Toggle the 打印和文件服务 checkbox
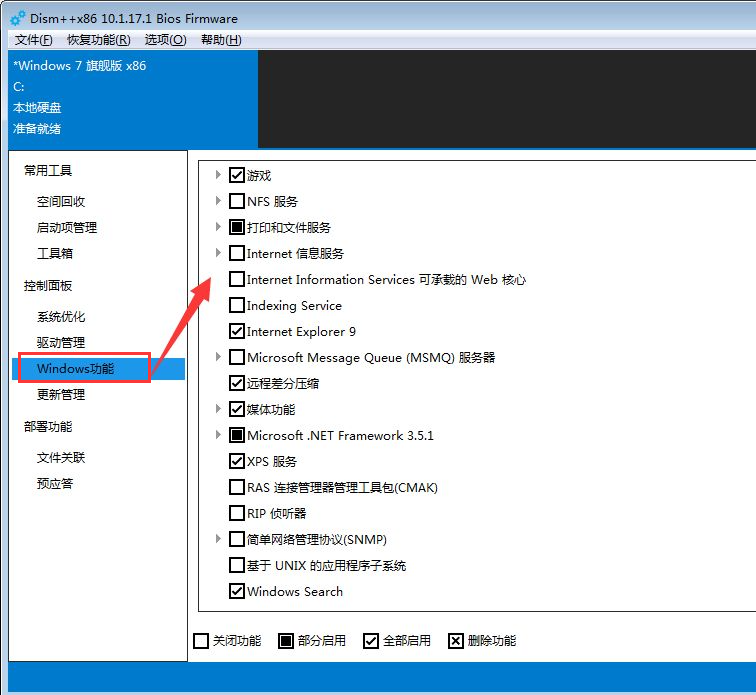Viewport: 756px width, 695px height. coord(237,227)
